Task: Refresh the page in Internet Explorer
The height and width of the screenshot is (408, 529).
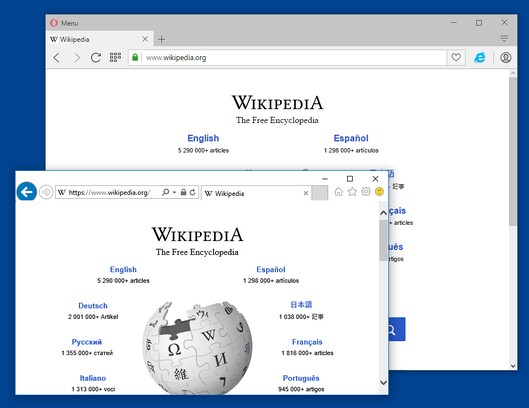Action: [193, 192]
